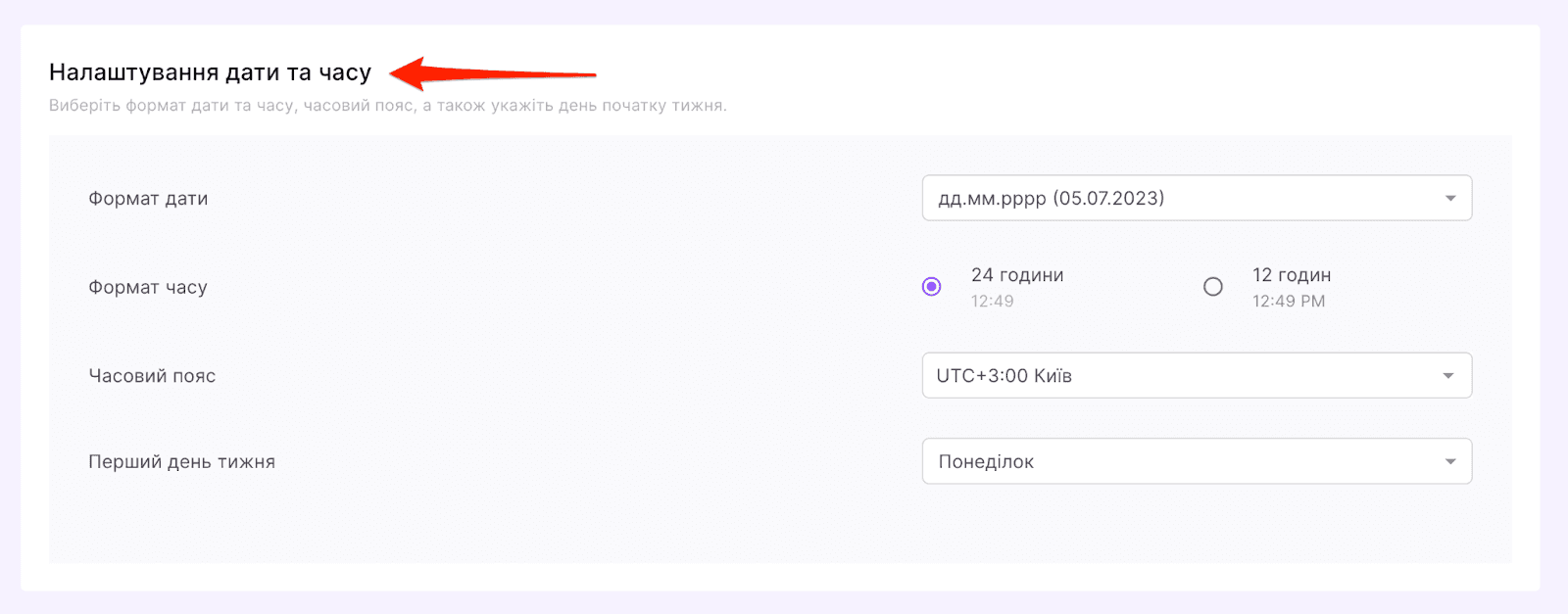Click the Перший день тижня label
The height and width of the screenshot is (614, 1568).
coord(181,462)
